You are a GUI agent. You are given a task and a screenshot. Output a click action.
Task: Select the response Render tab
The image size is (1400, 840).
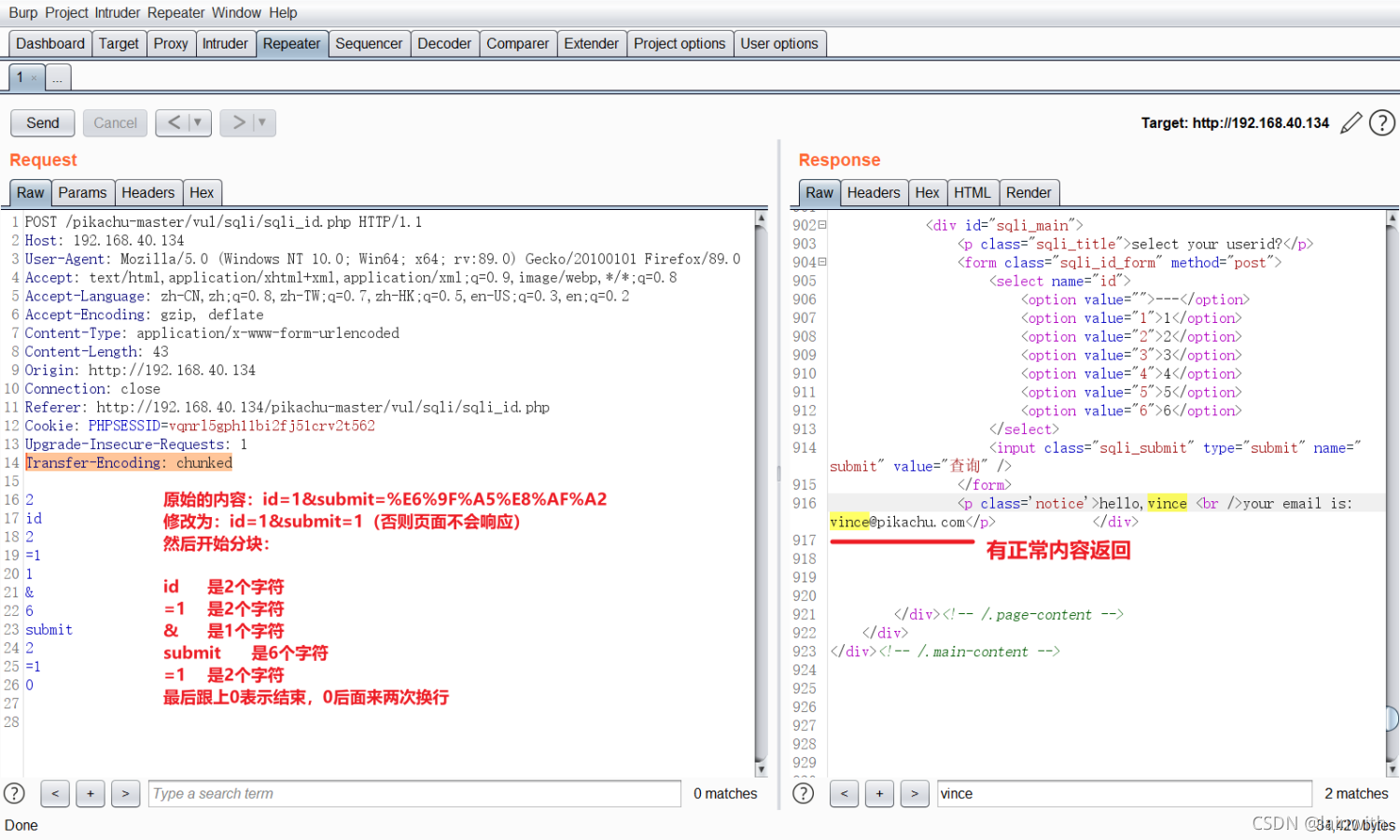coord(1029,192)
